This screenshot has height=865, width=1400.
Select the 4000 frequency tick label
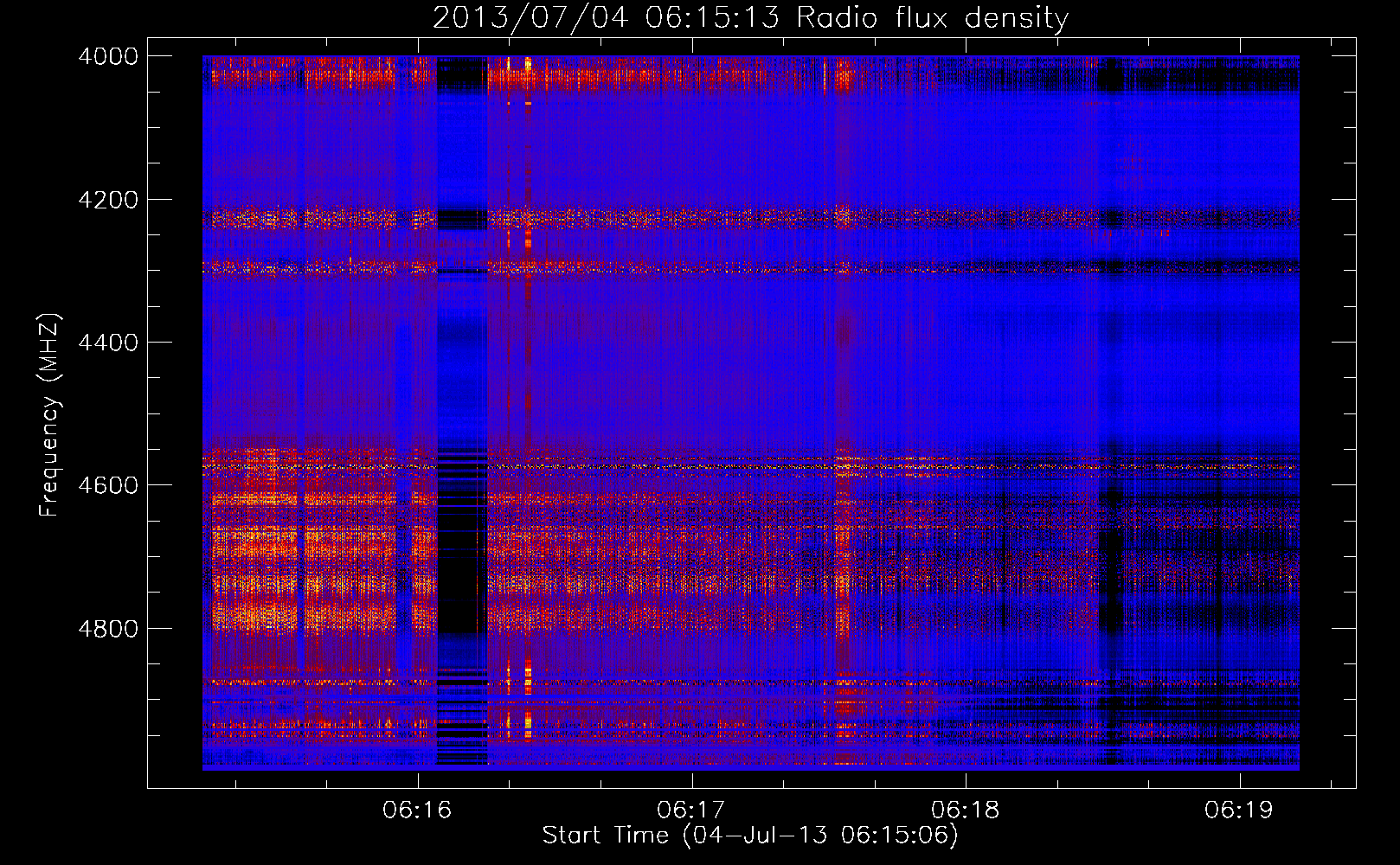point(108,56)
